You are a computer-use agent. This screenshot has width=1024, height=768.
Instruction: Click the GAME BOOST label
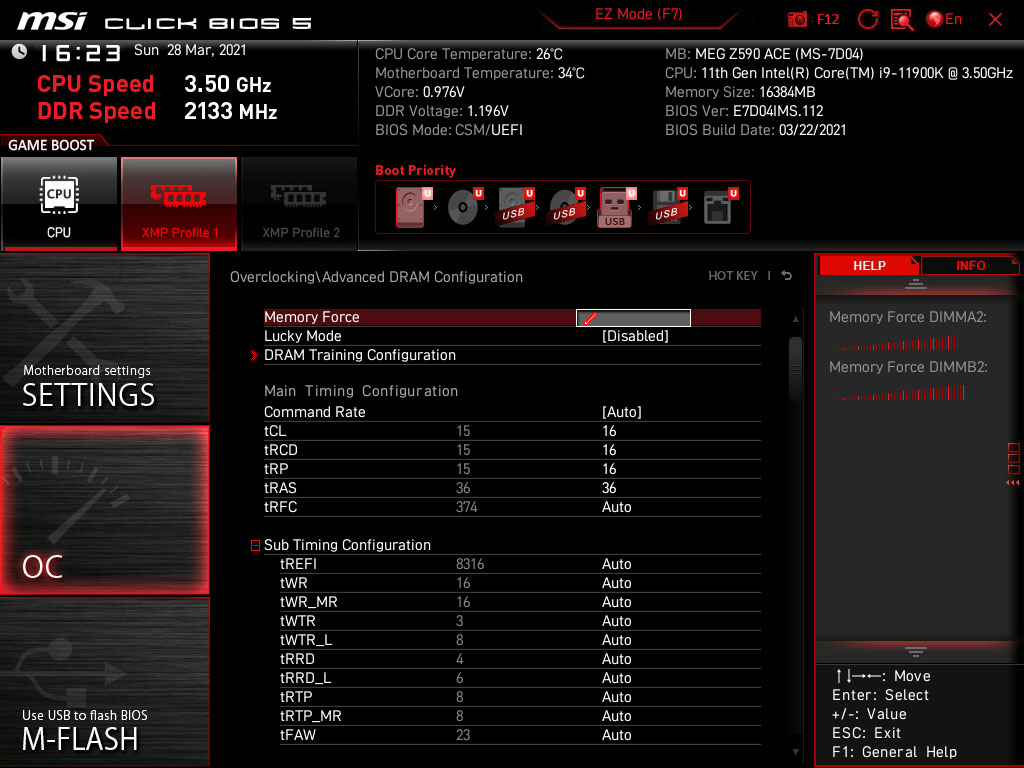51,145
